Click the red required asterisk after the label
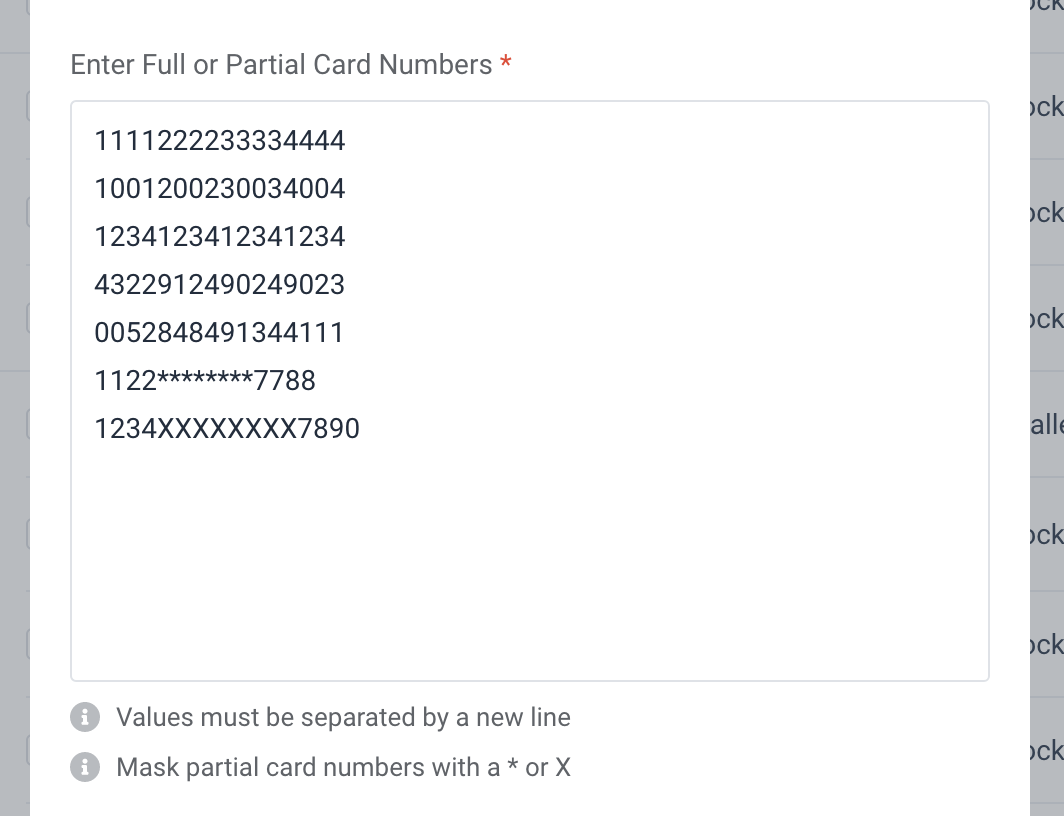Screen dimensions: 1064x816 [x=506, y=63]
